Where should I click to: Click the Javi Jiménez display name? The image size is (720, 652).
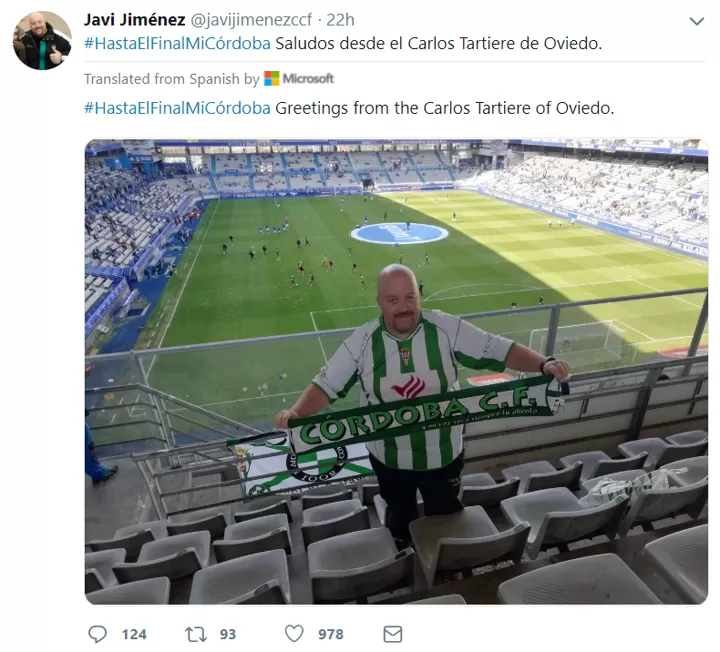point(135,20)
